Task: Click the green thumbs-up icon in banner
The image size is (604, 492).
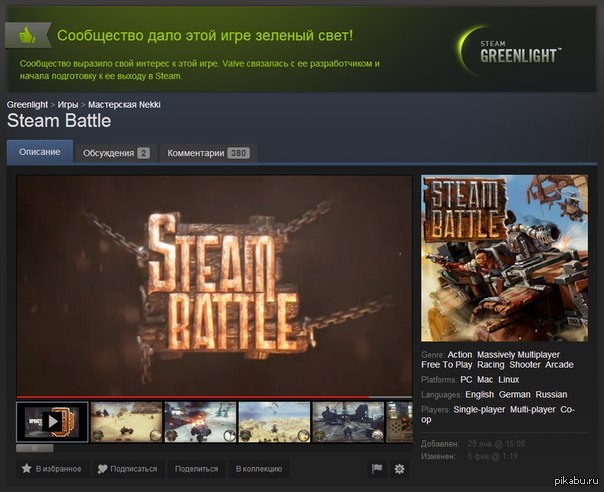Action: [29, 35]
